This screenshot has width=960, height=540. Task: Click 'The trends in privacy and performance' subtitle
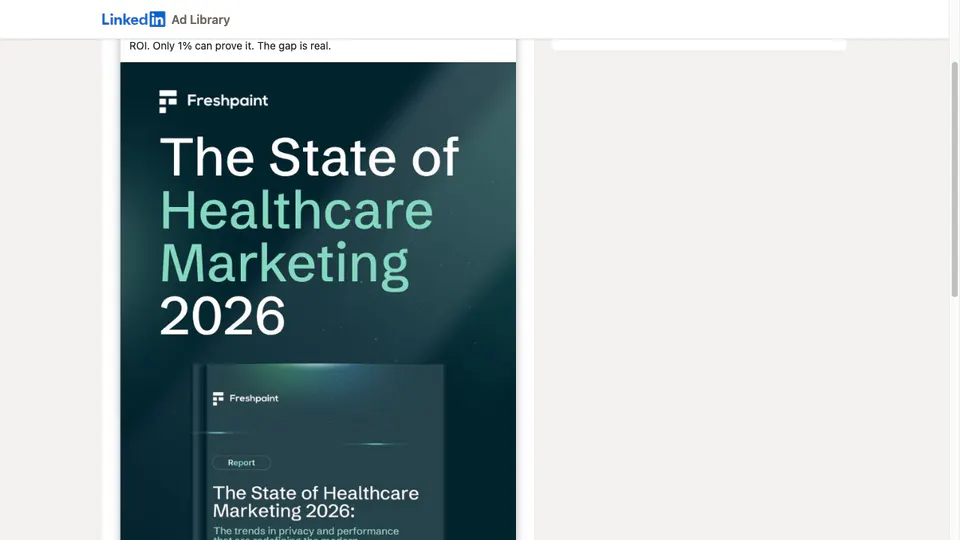[x=306, y=531]
